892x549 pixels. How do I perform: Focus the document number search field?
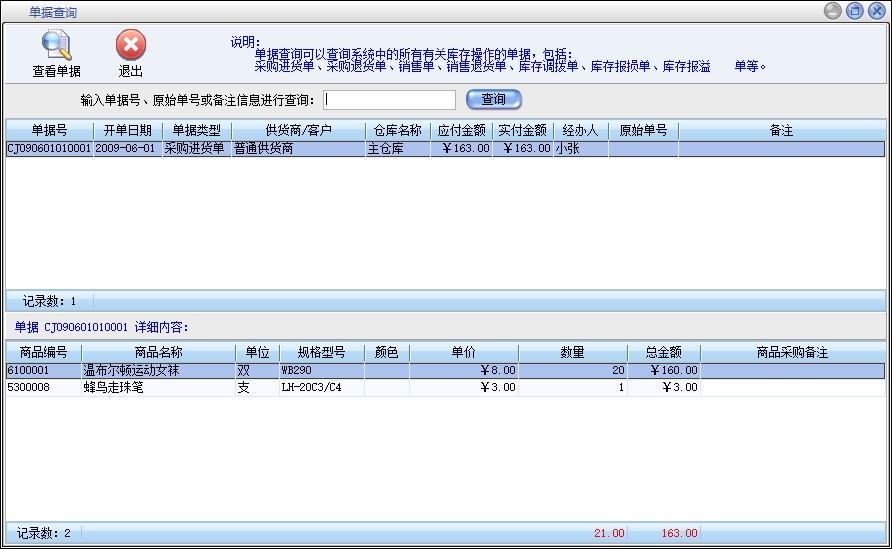(x=390, y=100)
